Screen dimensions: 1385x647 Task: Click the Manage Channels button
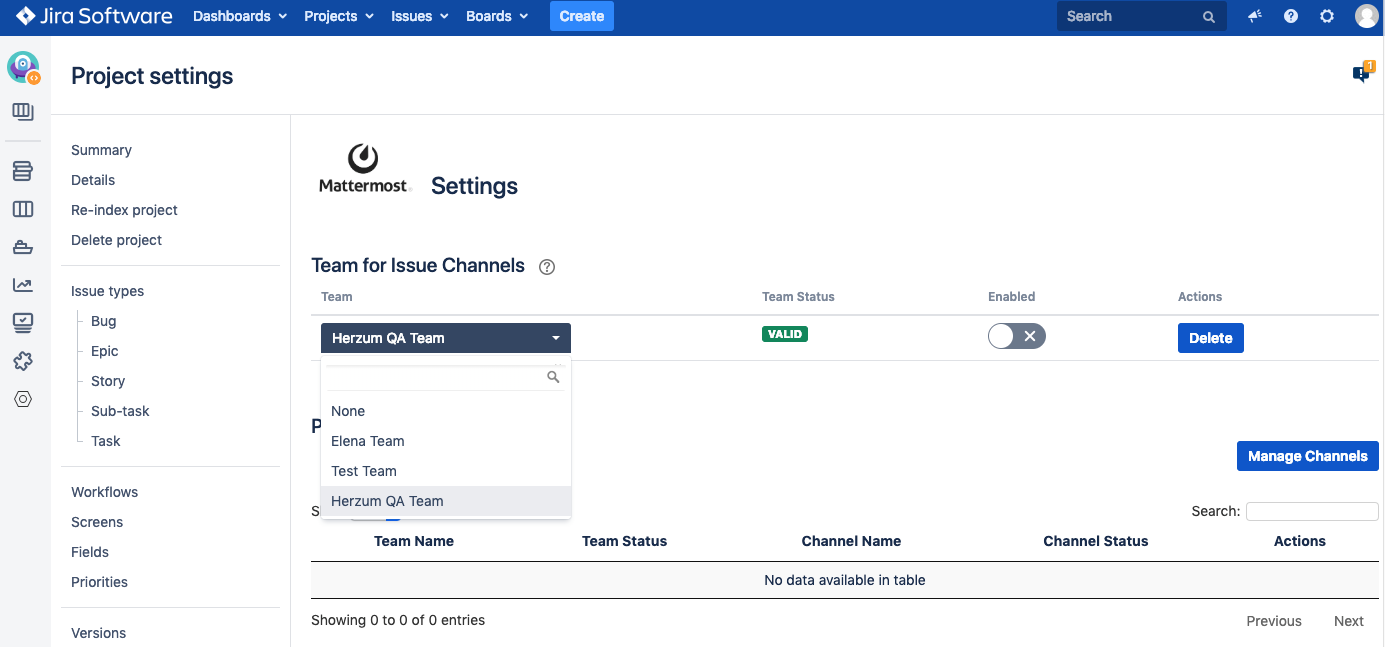click(x=1307, y=456)
